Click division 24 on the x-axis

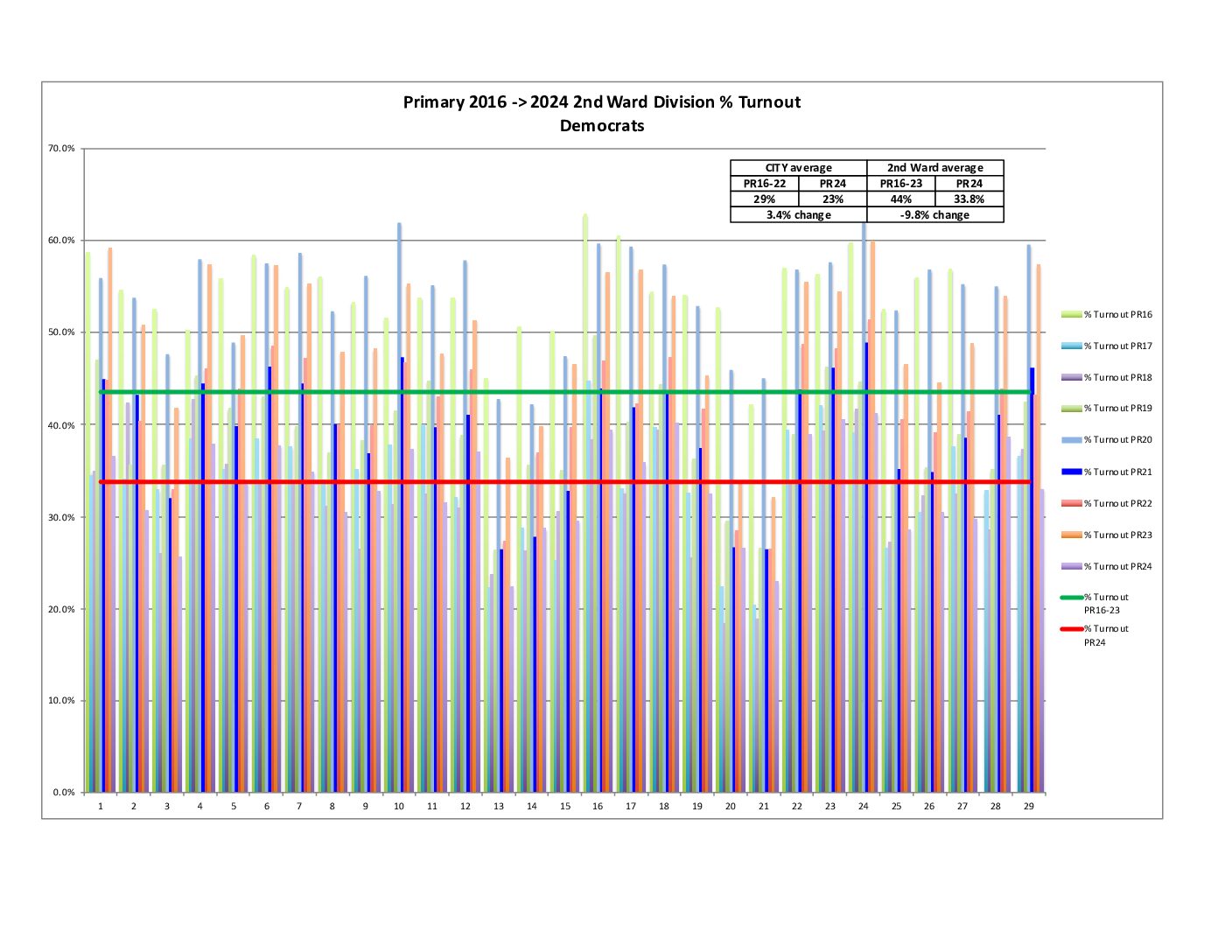[x=864, y=807]
